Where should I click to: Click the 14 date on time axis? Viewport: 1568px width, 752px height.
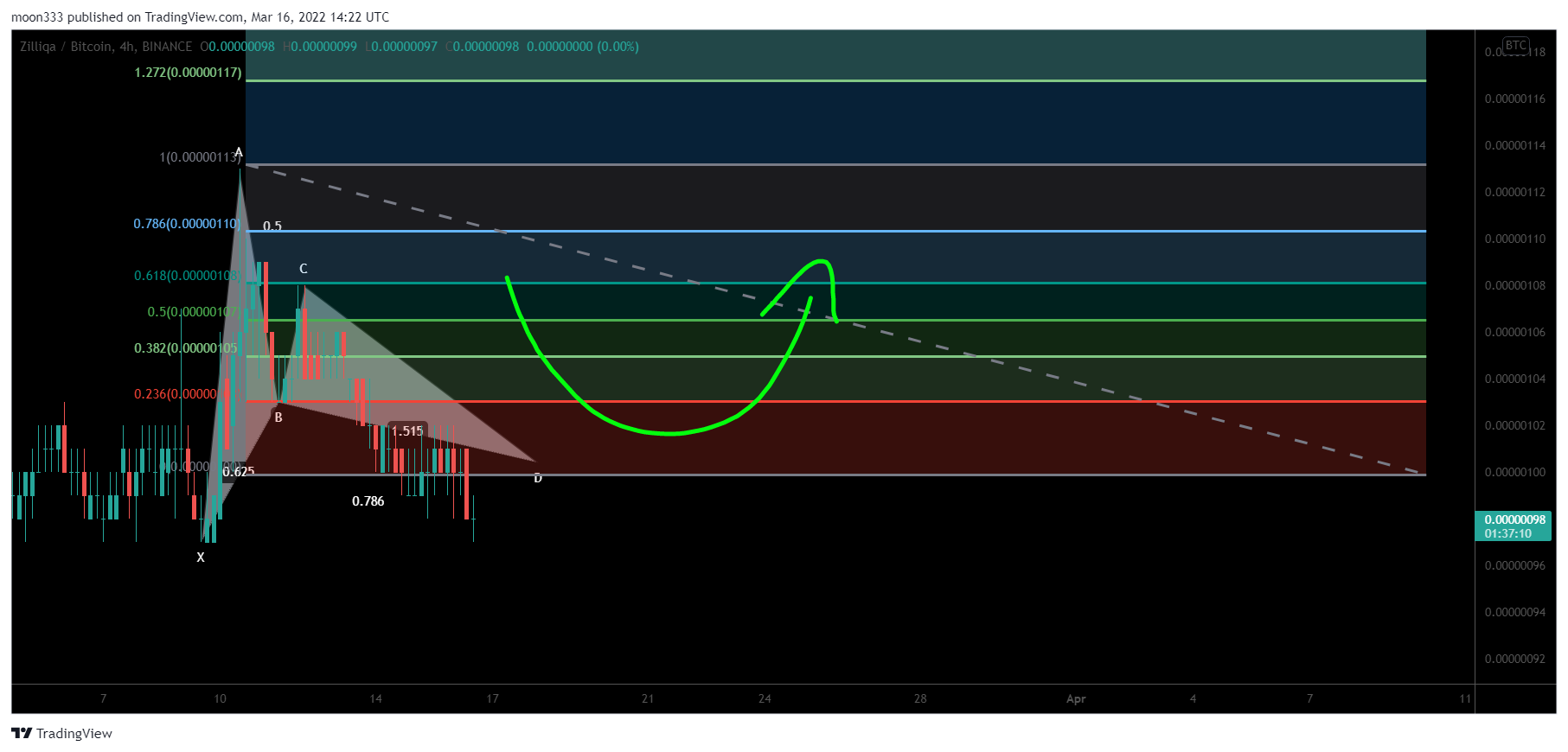[x=375, y=698]
